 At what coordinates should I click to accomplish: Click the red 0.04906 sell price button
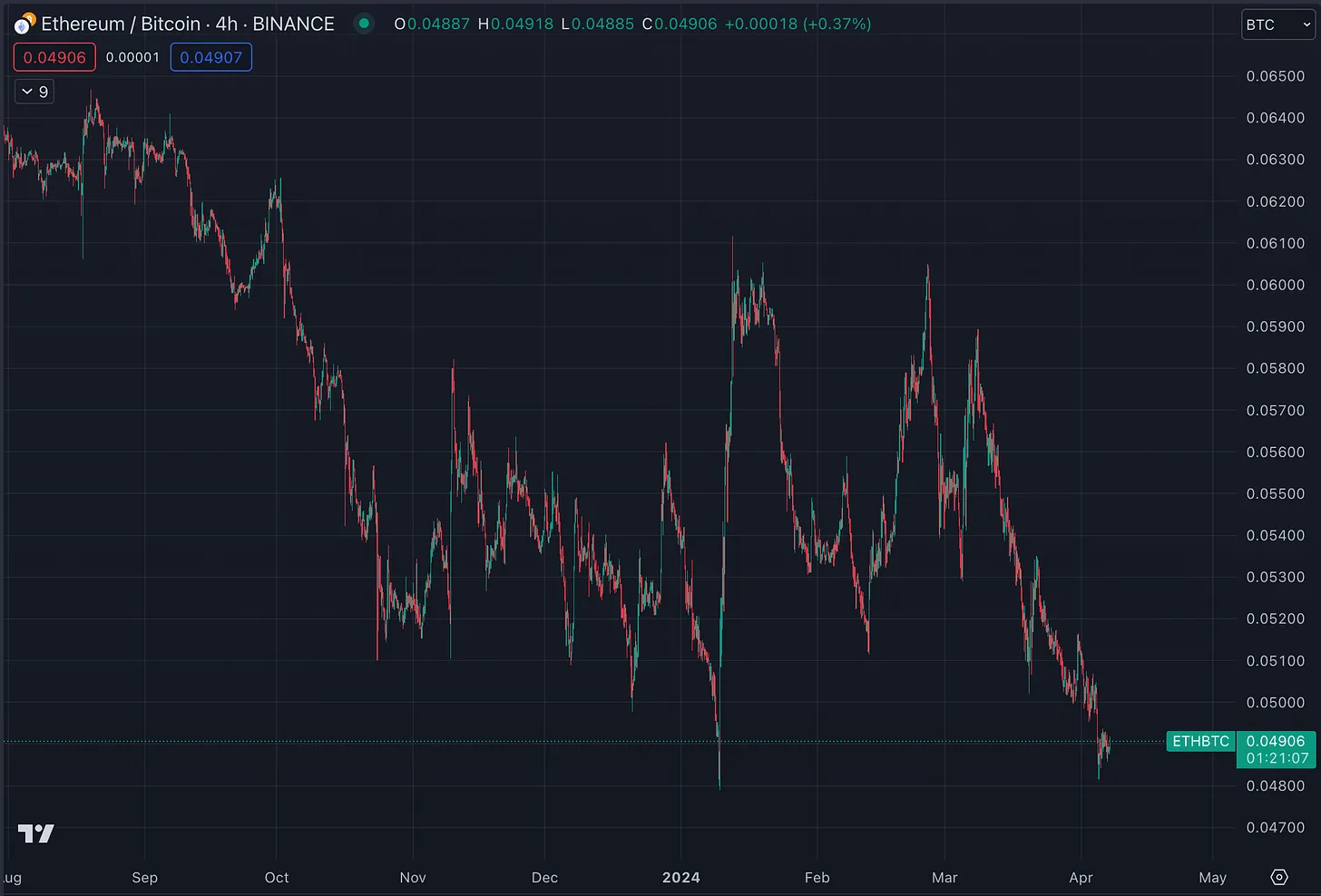54,57
